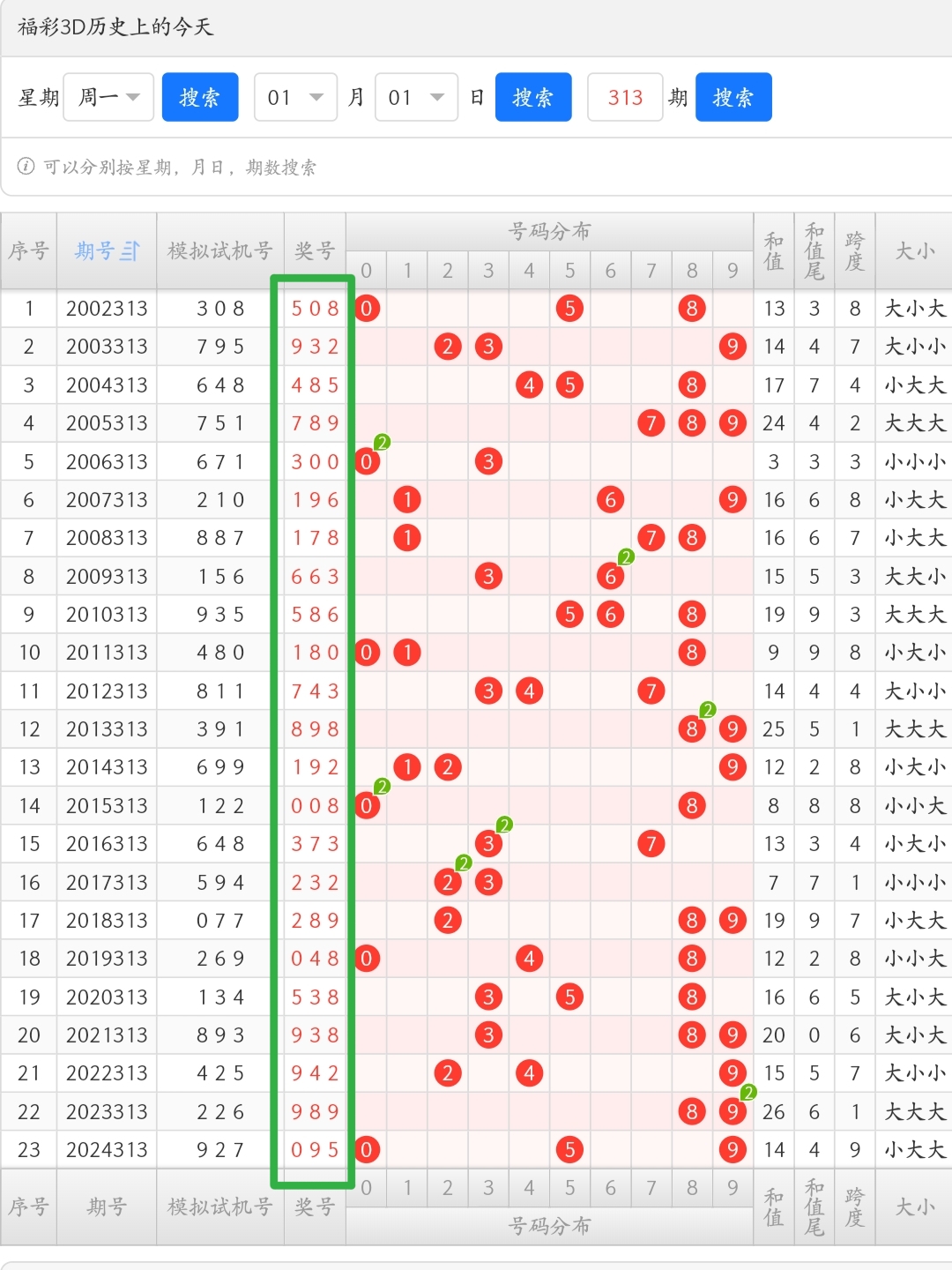This screenshot has height=1270, width=952.
Task: Click red ball 1 in row 2008313
Action: (x=407, y=538)
